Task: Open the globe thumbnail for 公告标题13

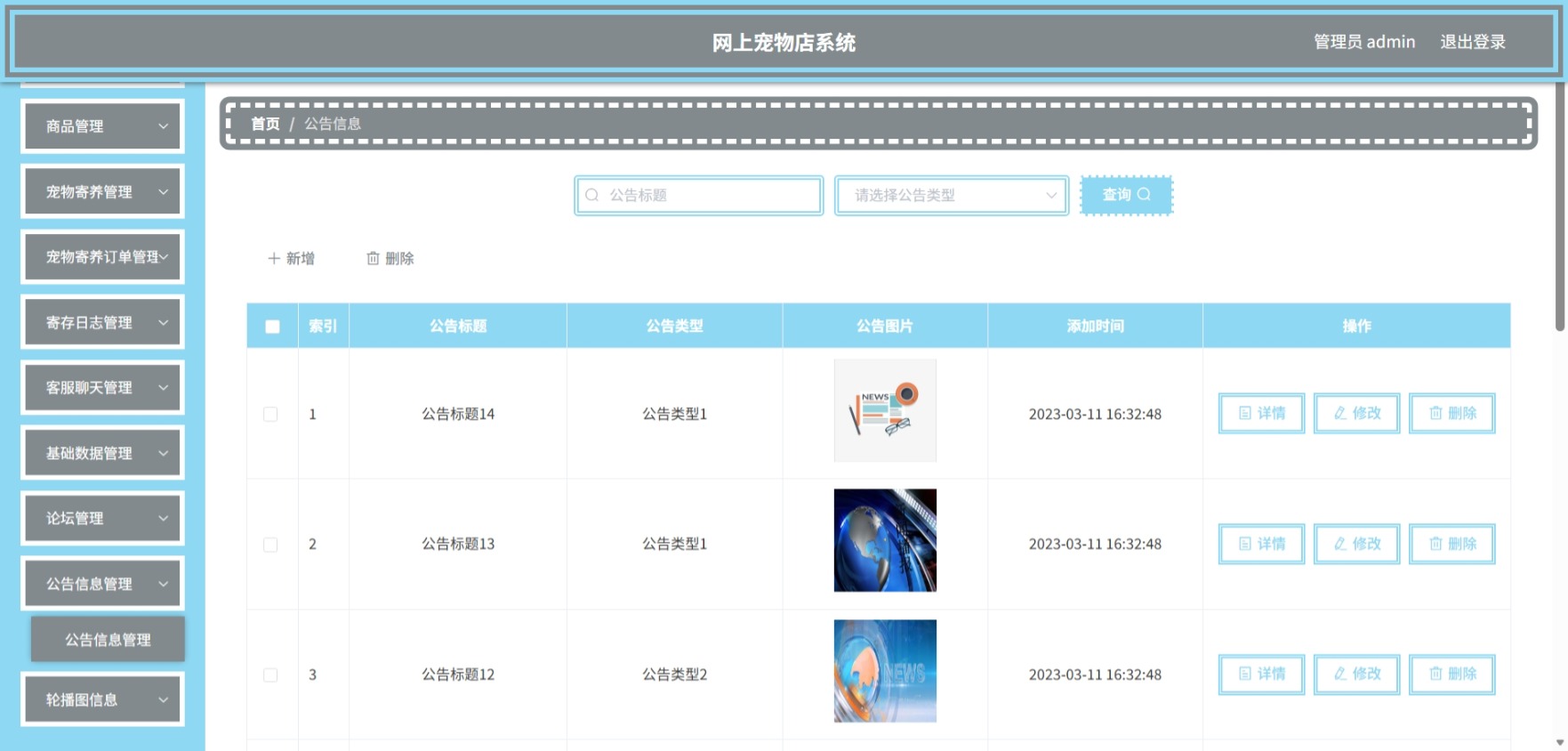Action: click(885, 540)
